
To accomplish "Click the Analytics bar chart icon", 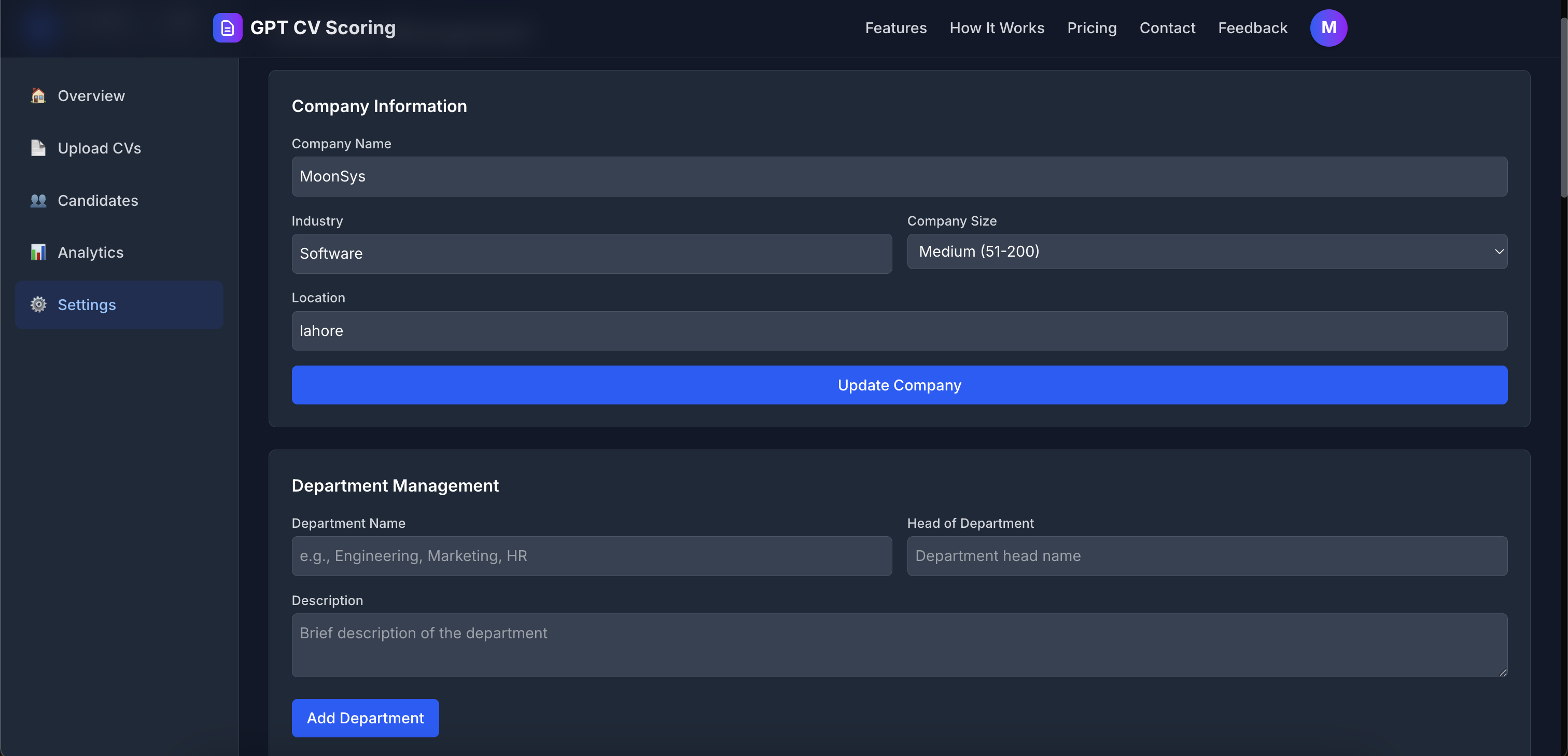I will click(x=38, y=252).
